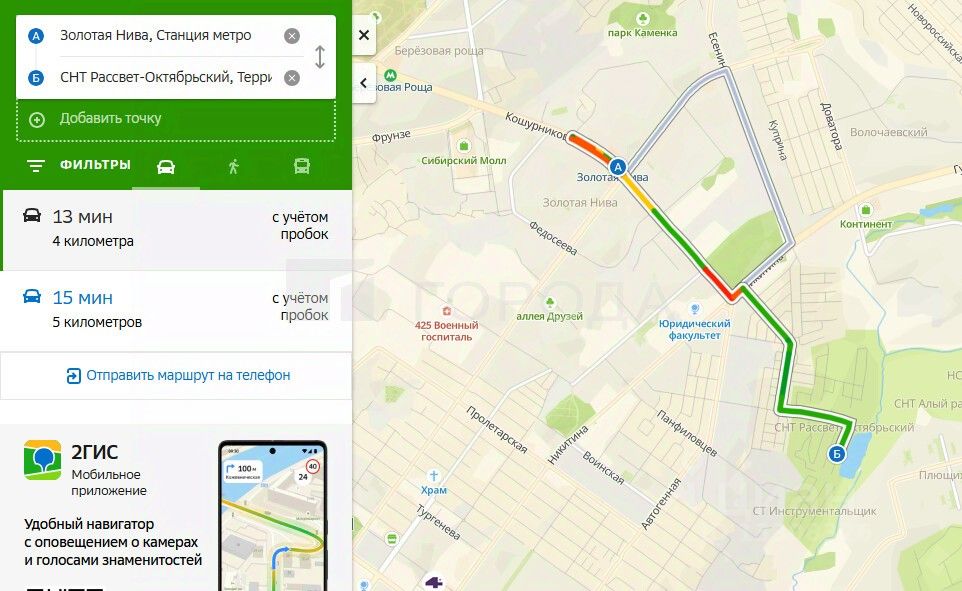Image resolution: width=962 pixels, height=591 pixels.
Task: Select the car route mode tab
Action: (166, 166)
